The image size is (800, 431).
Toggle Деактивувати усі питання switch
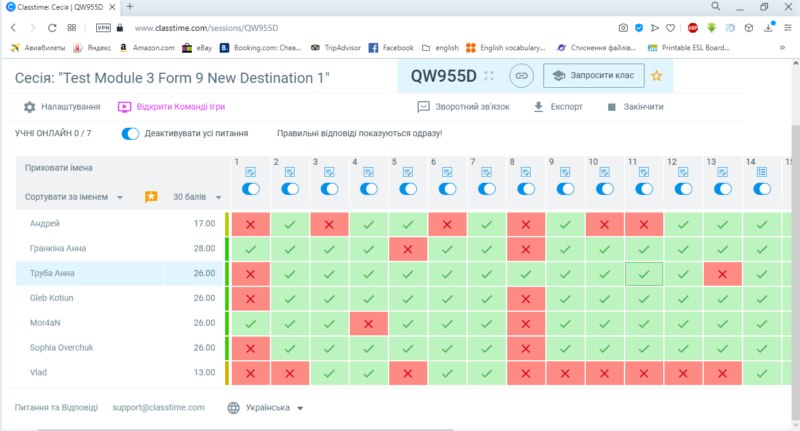[130, 134]
